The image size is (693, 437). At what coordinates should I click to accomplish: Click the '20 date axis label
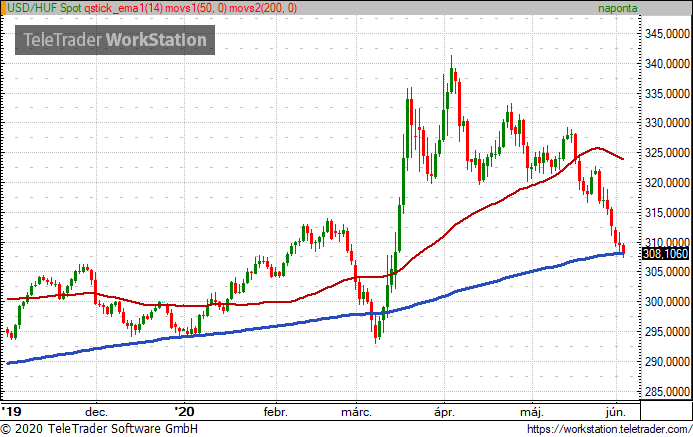point(184,412)
